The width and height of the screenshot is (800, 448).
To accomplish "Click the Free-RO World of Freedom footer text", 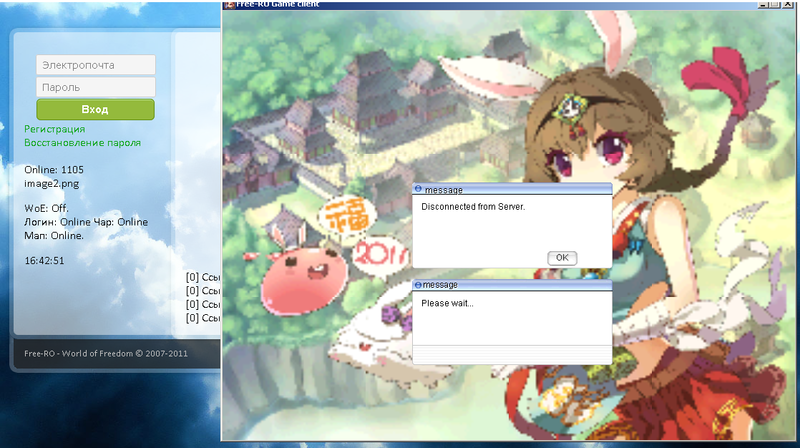I will 105,354.
